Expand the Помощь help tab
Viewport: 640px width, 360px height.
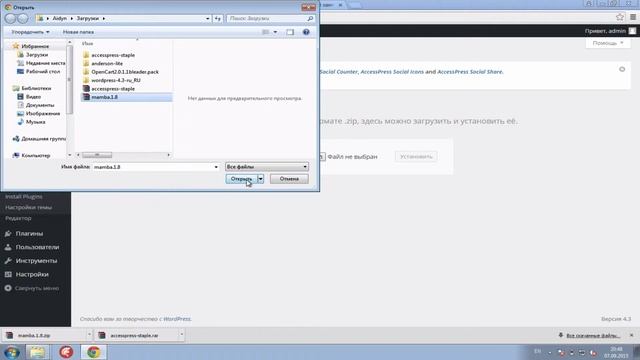click(608, 43)
